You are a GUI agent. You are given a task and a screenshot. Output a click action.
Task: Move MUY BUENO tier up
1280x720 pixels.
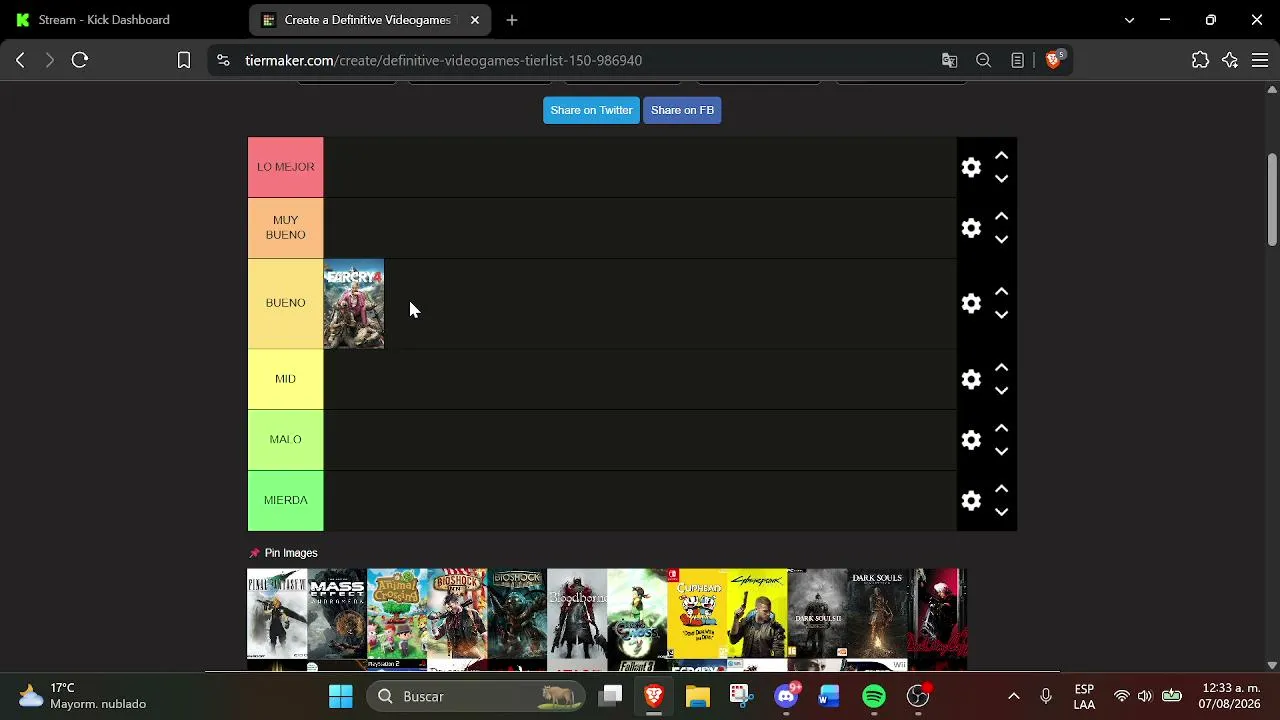click(1001, 216)
